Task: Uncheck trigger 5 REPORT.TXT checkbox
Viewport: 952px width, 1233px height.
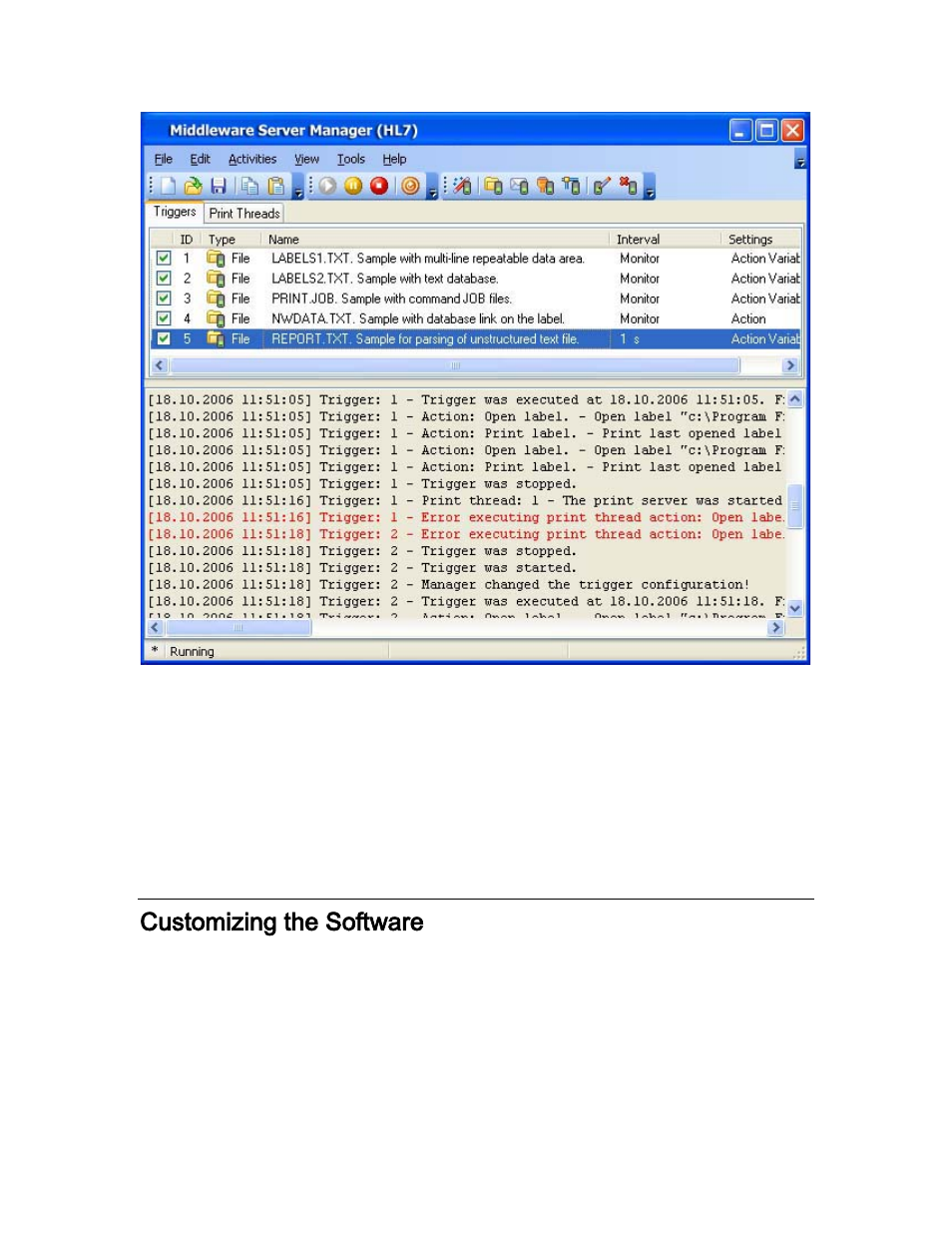Action: coord(164,338)
